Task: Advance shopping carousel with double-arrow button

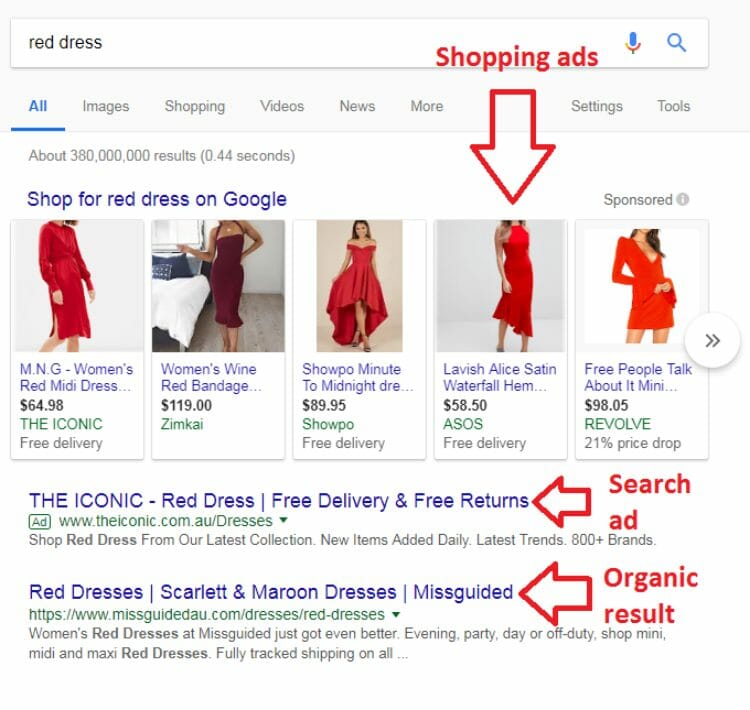Action: pyautogui.click(x=712, y=340)
